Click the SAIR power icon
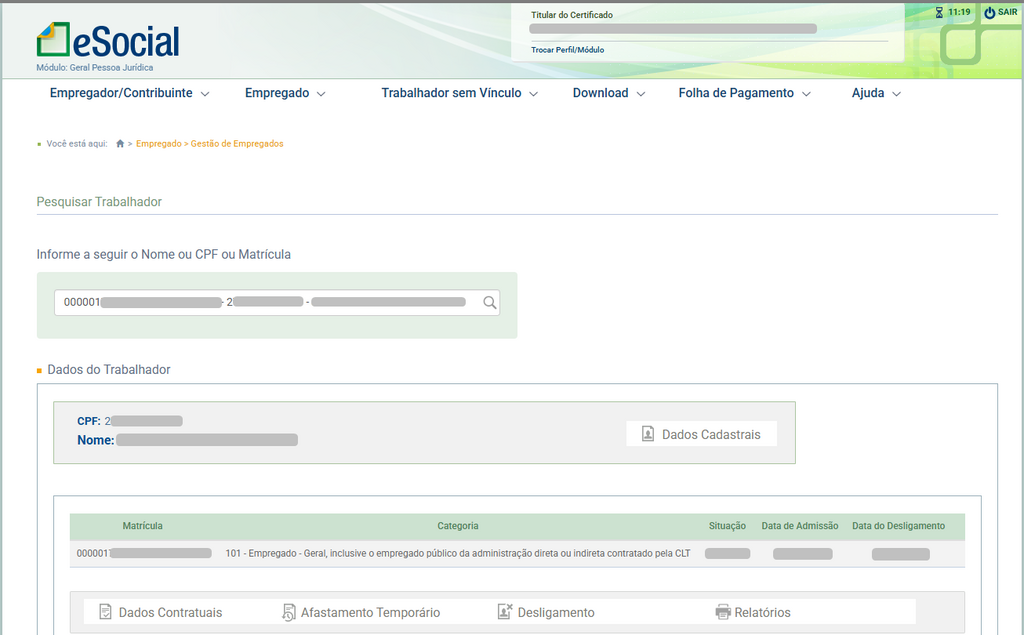This screenshot has height=635, width=1024. coord(989,13)
